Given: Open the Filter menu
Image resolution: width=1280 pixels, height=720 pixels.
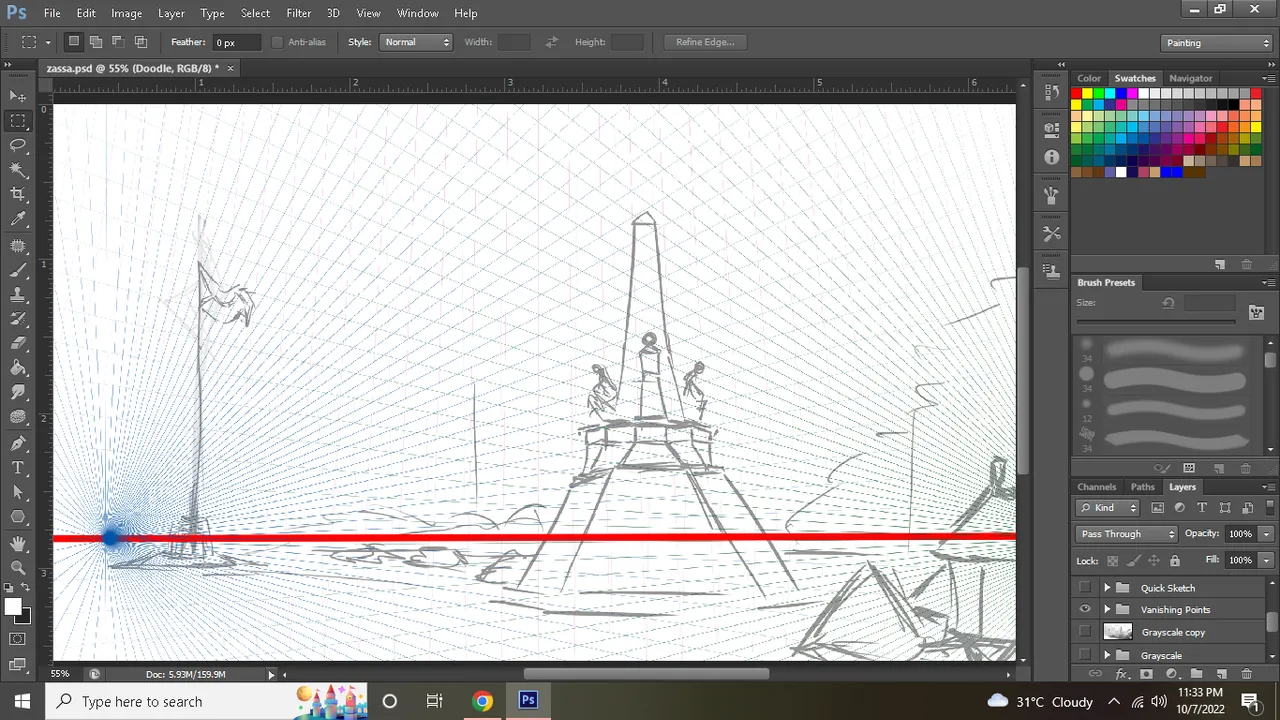Looking at the screenshot, I should click(x=298, y=13).
